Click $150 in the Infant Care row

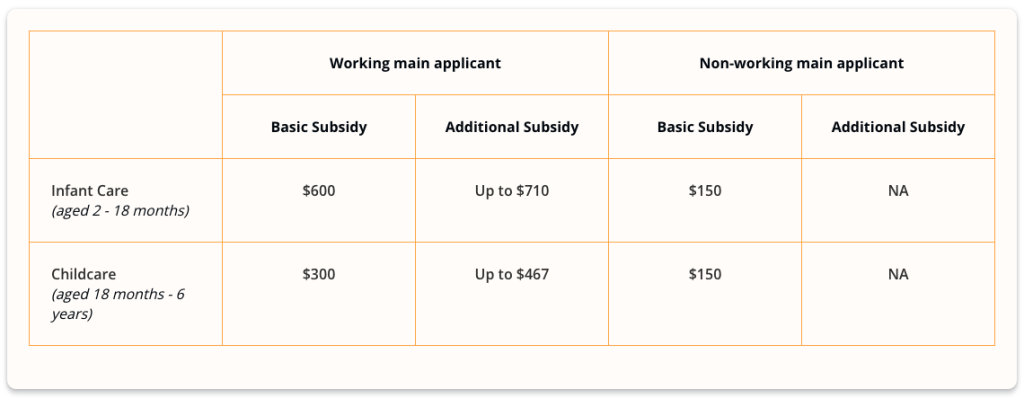point(705,191)
